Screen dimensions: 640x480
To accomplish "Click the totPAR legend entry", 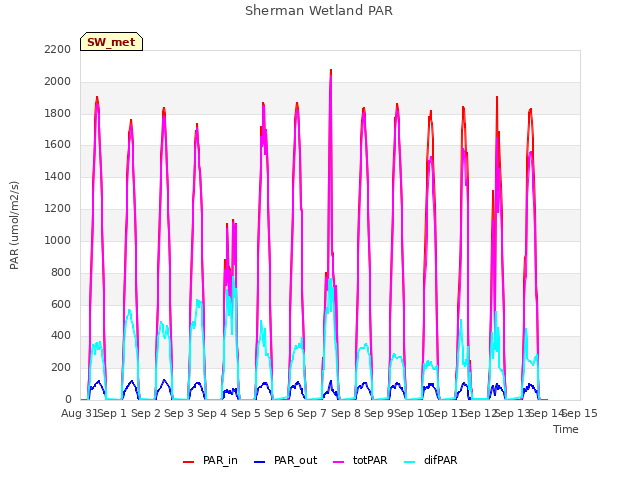I will pos(360,460).
